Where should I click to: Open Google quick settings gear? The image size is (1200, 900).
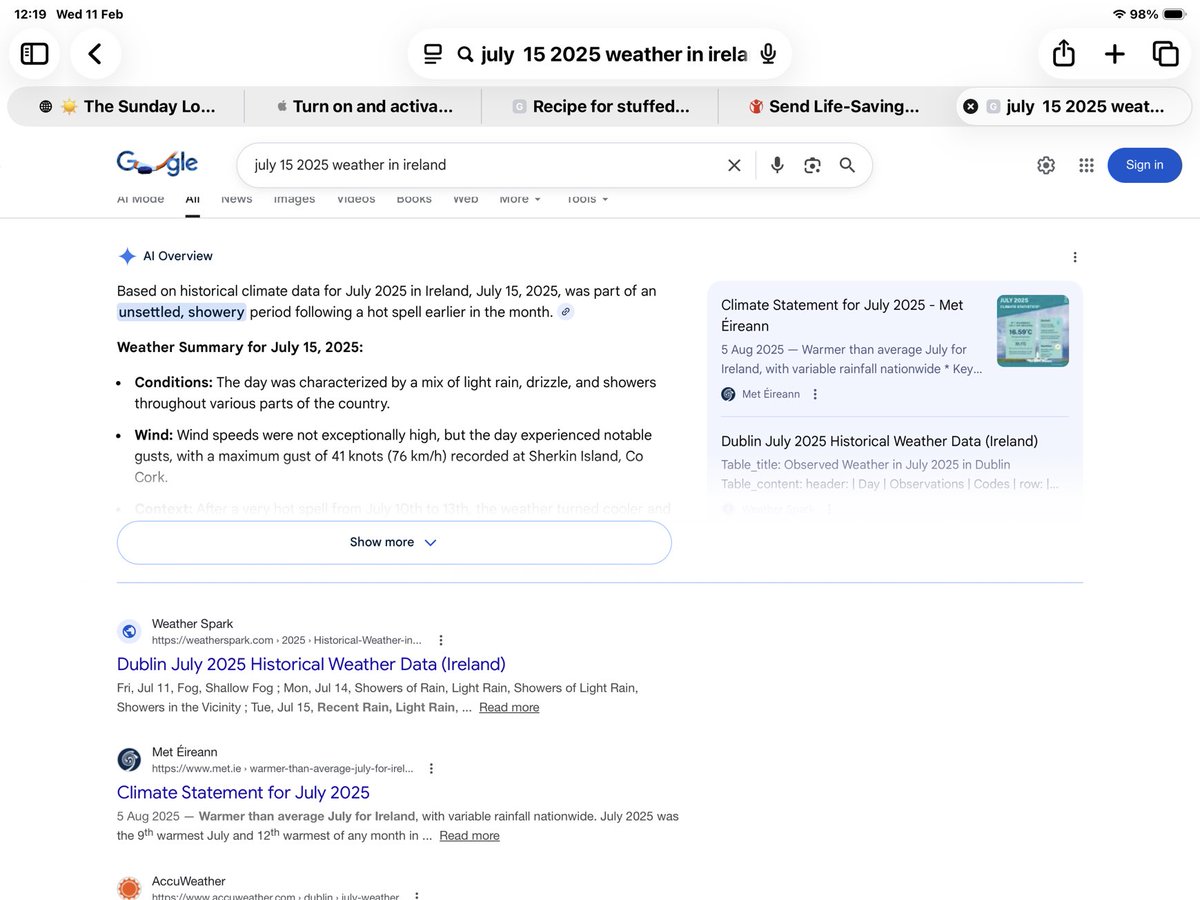tap(1046, 165)
